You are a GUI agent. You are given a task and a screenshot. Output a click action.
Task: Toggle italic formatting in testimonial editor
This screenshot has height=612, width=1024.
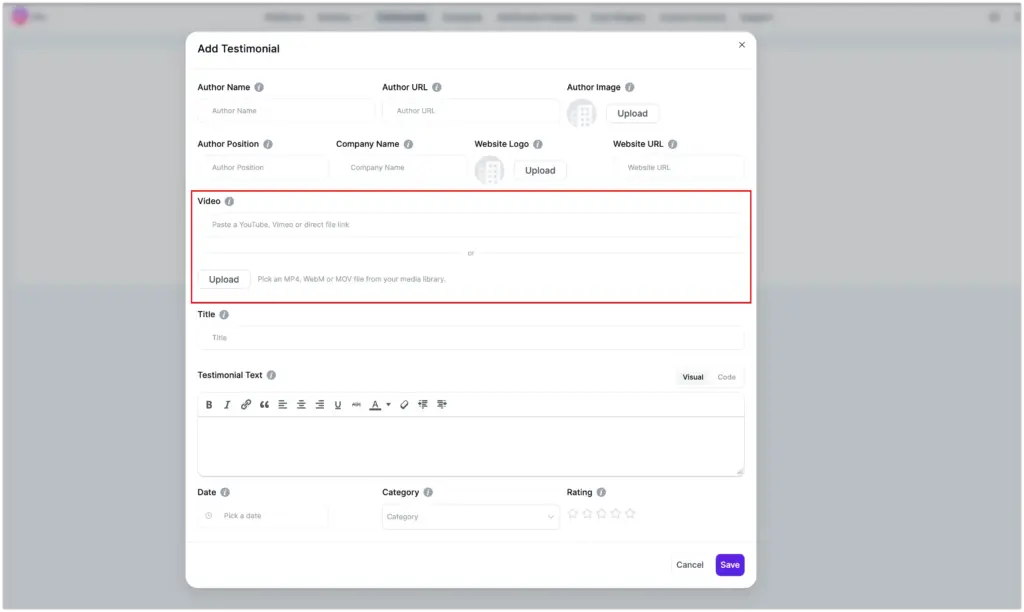pos(227,404)
